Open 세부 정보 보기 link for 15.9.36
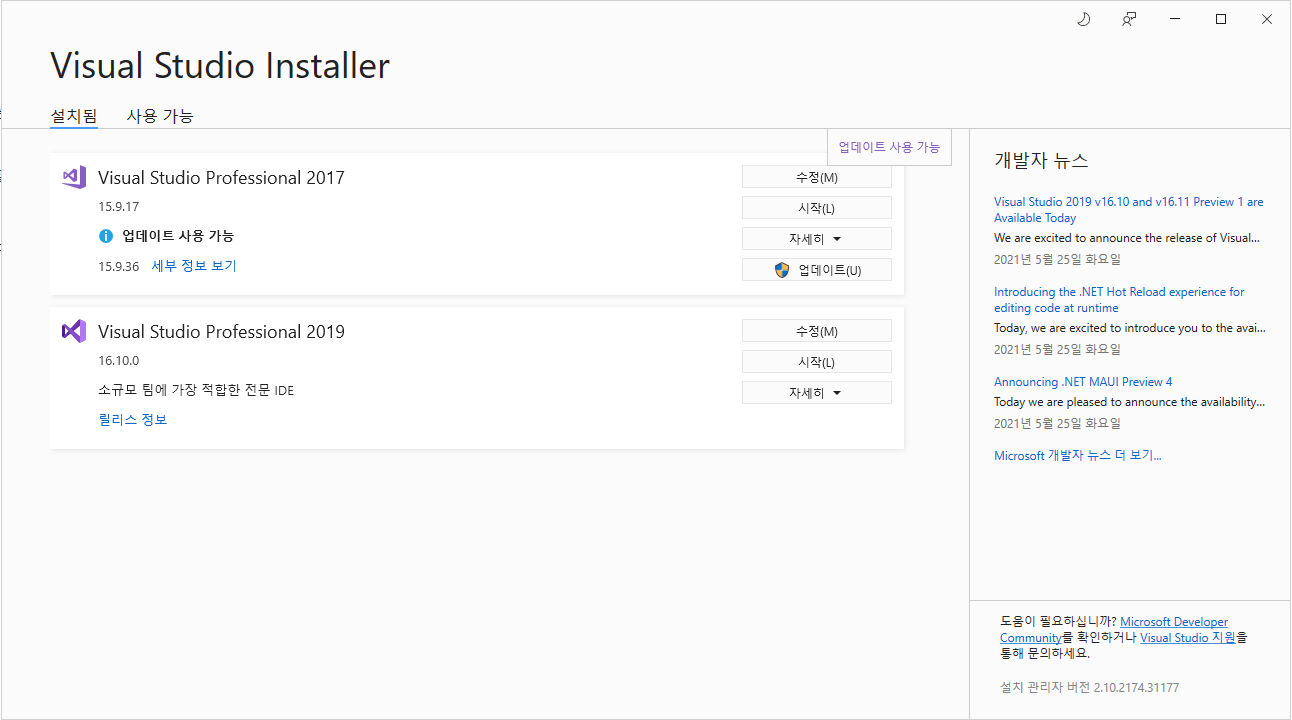The image size is (1292, 720). 194,266
